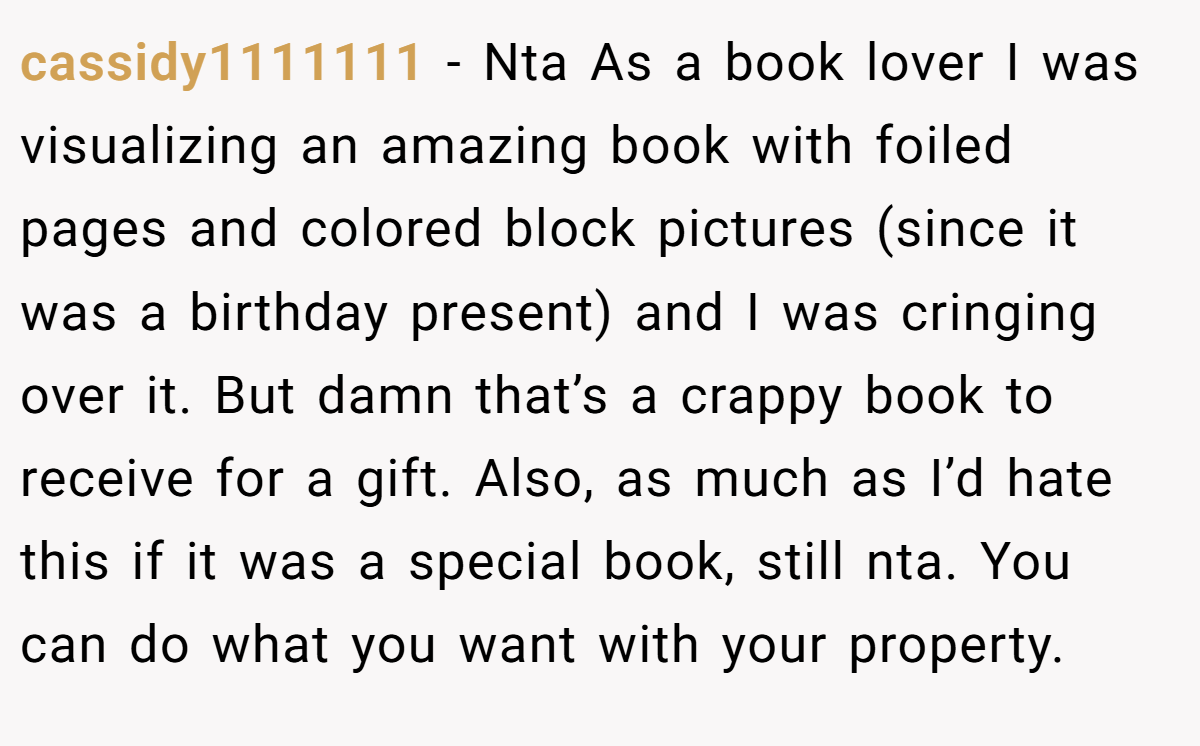Click the word "cringing"

coord(999,315)
